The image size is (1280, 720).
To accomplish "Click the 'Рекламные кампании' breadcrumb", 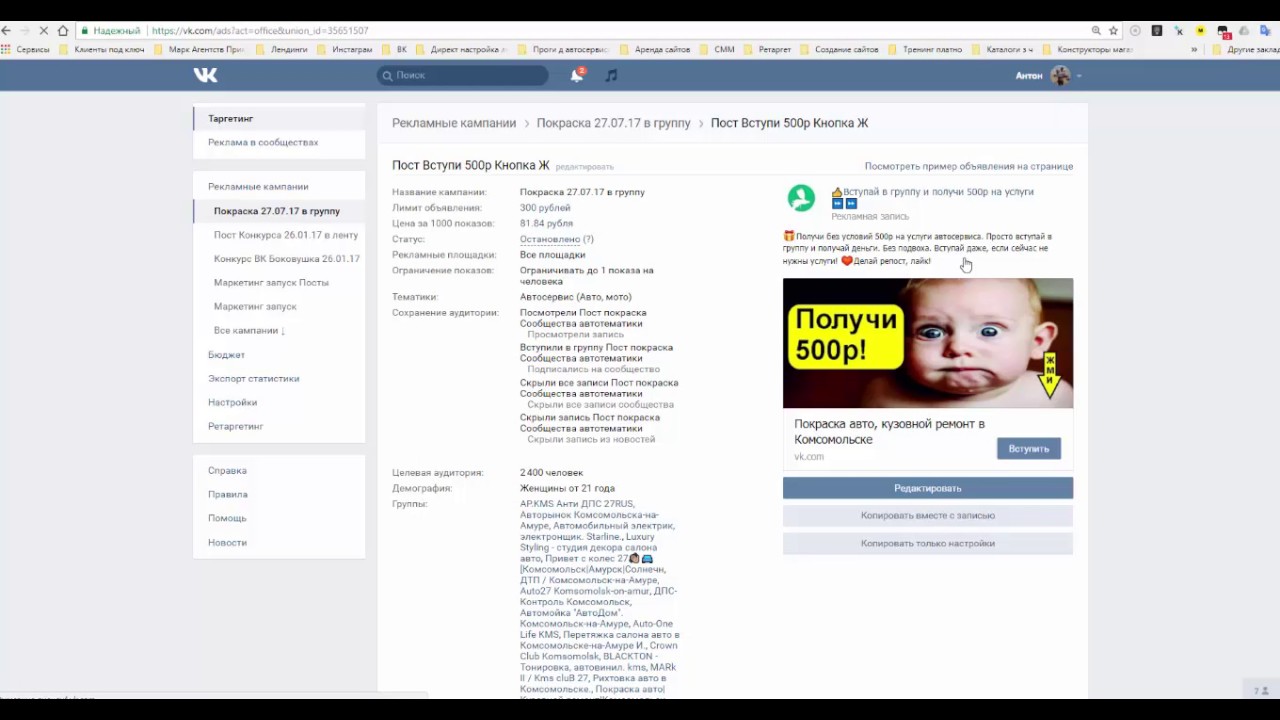I will [x=454, y=123].
